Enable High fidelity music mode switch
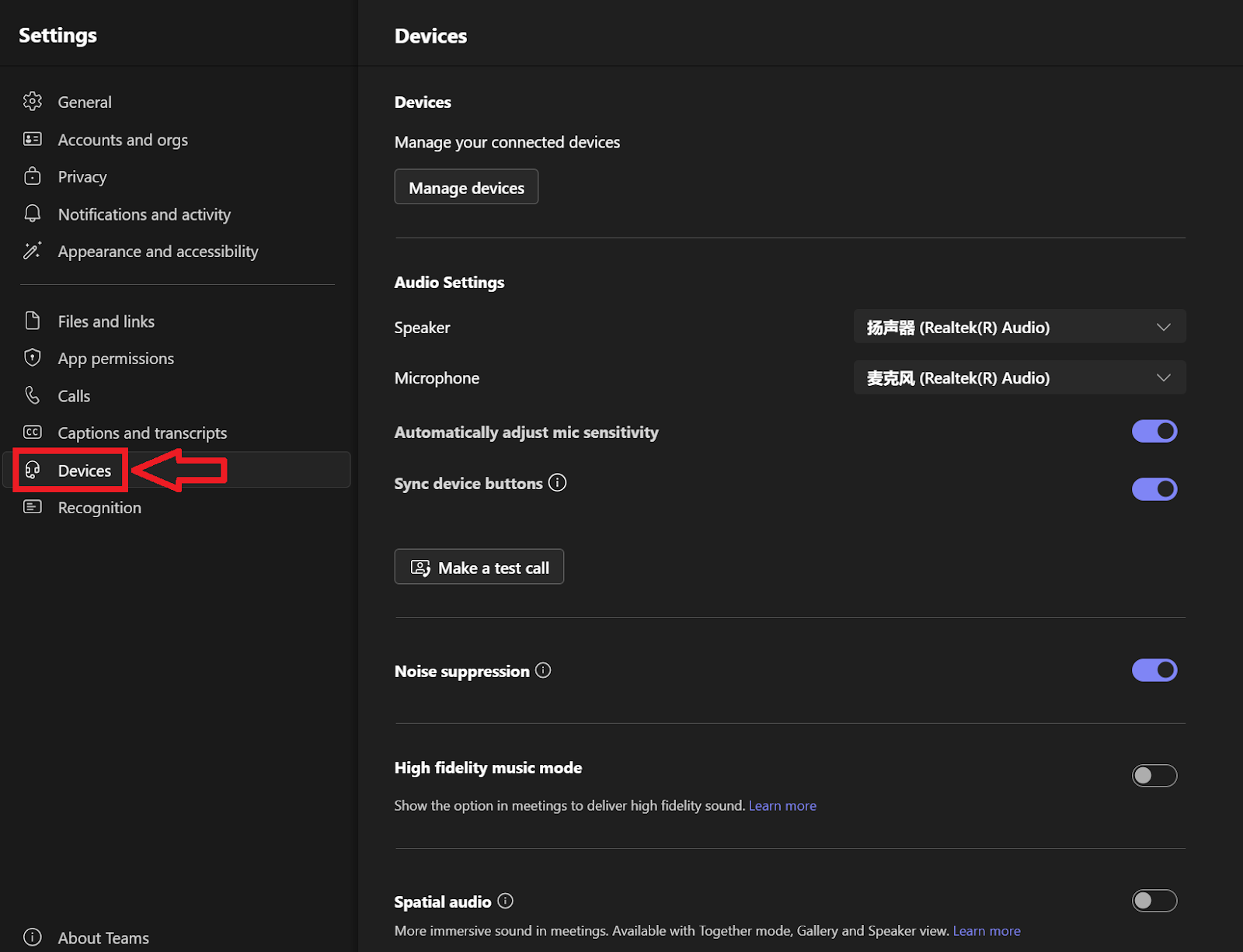Viewport: 1243px width, 952px height. coord(1154,775)
